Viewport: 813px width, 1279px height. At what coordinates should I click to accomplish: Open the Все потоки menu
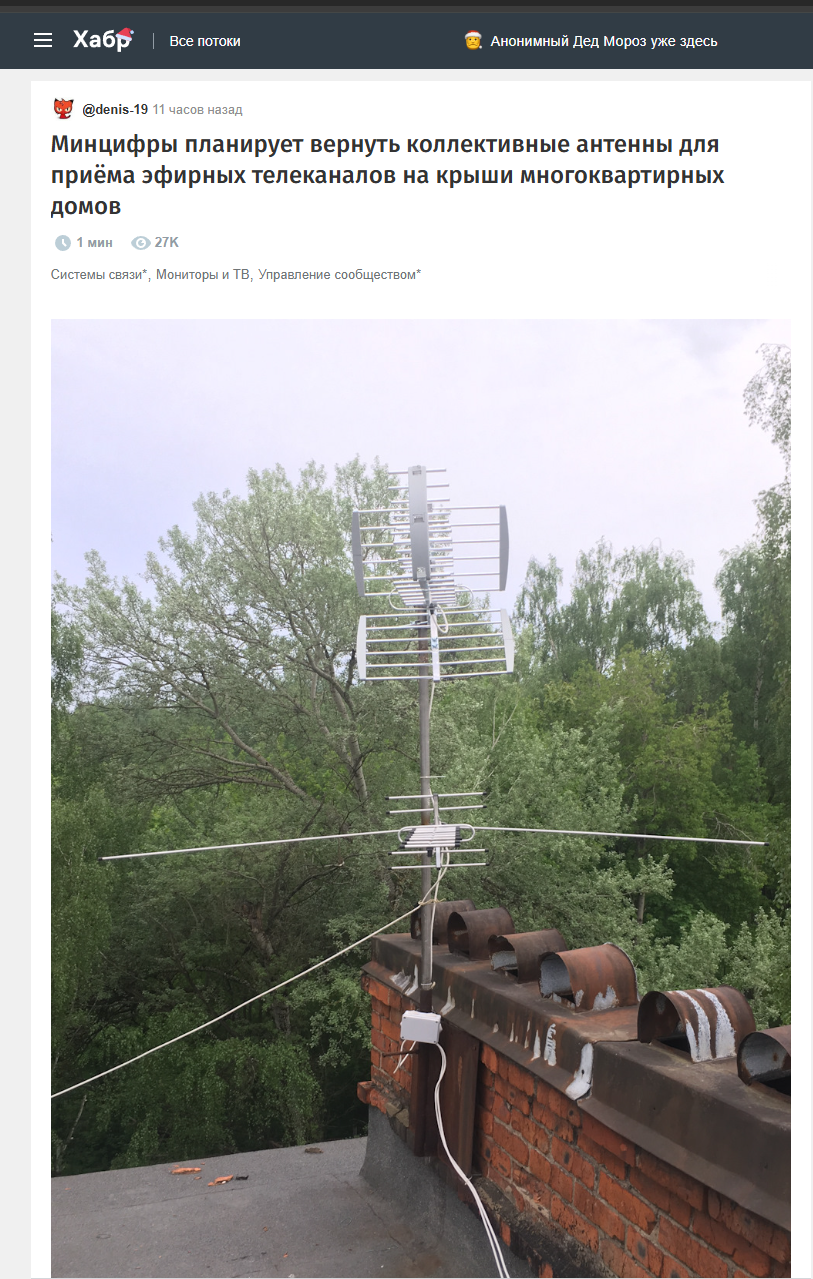click(x=205, y=41)
